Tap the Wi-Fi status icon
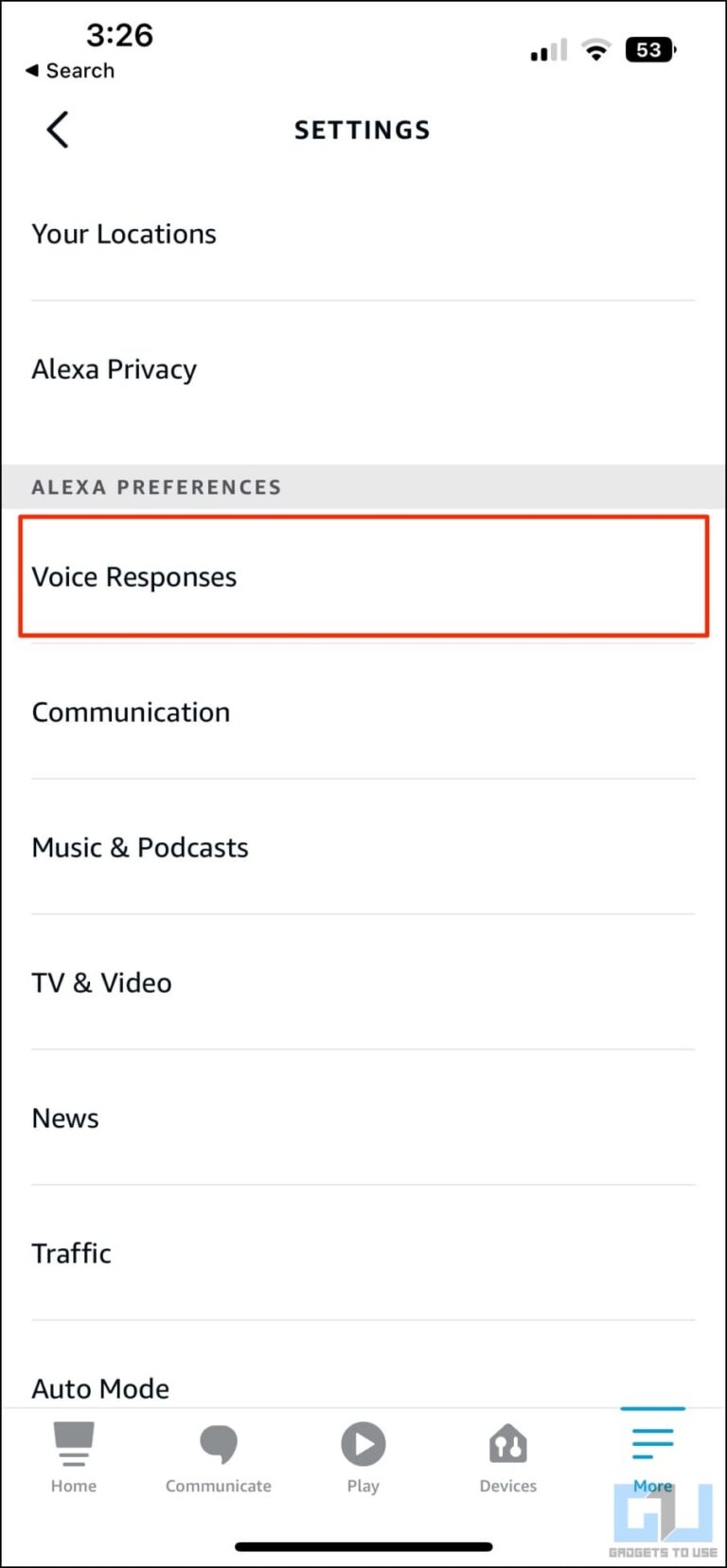Screen dimensions: 727x1568 (596, 49)
